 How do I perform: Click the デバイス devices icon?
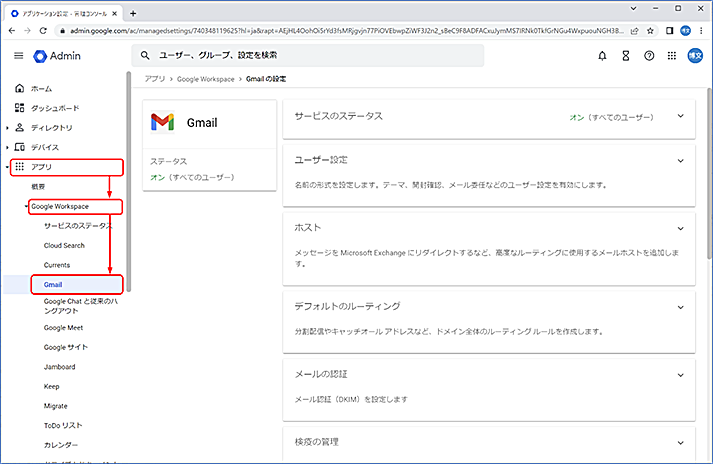coord(19,147)
